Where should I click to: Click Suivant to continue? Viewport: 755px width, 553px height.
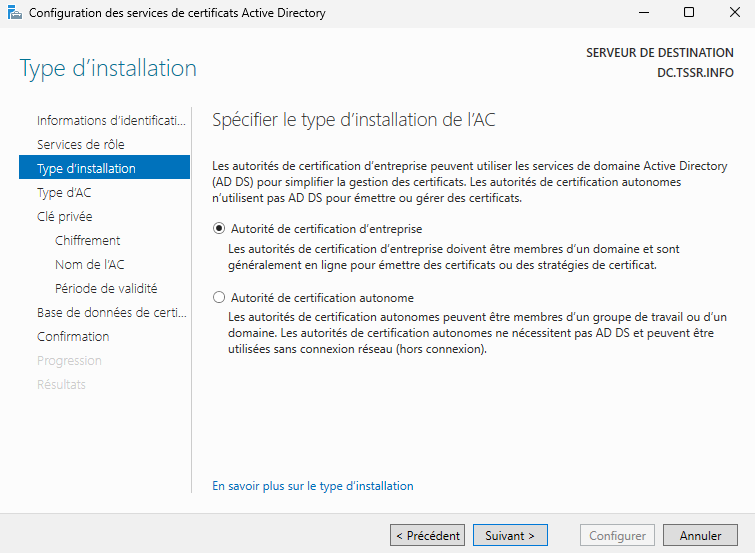(x=510, y=536)
